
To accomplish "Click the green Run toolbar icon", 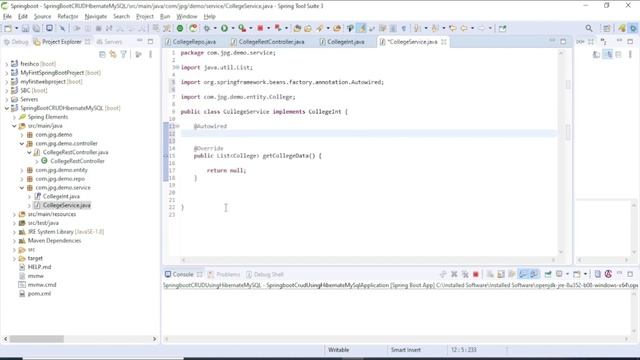I will pos(224,28).
